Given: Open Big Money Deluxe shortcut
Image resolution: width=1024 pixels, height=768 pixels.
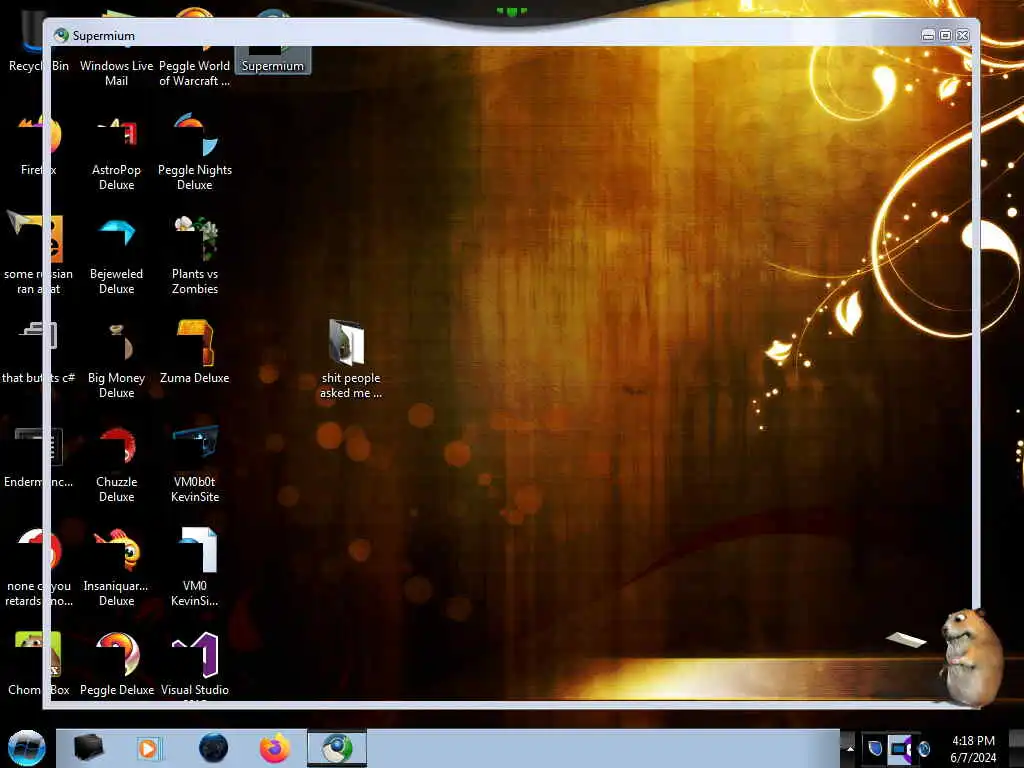Looking at the screenshot, I should tap(116, 360).
